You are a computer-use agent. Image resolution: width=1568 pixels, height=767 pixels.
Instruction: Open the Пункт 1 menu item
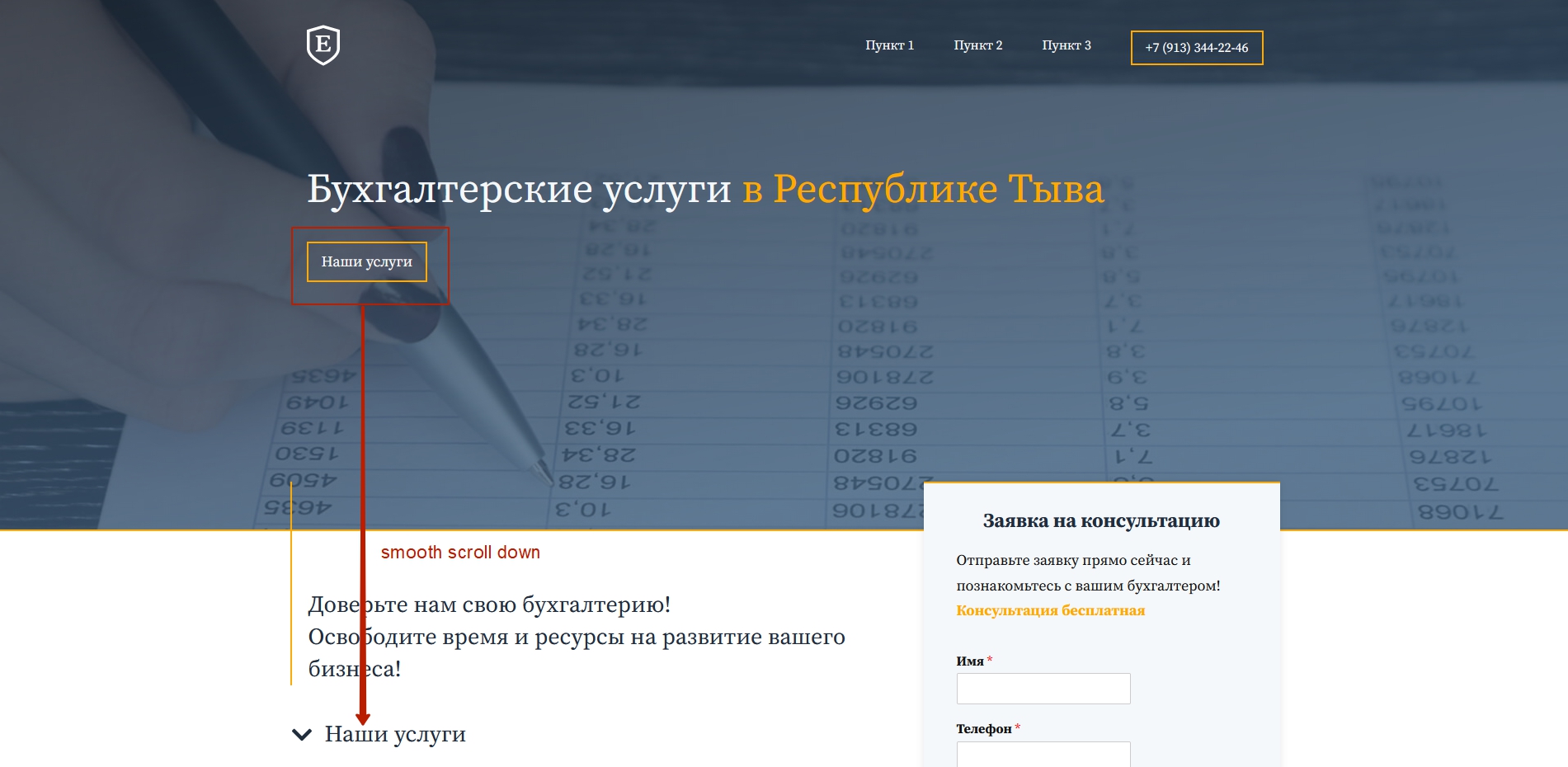[889, 45]
